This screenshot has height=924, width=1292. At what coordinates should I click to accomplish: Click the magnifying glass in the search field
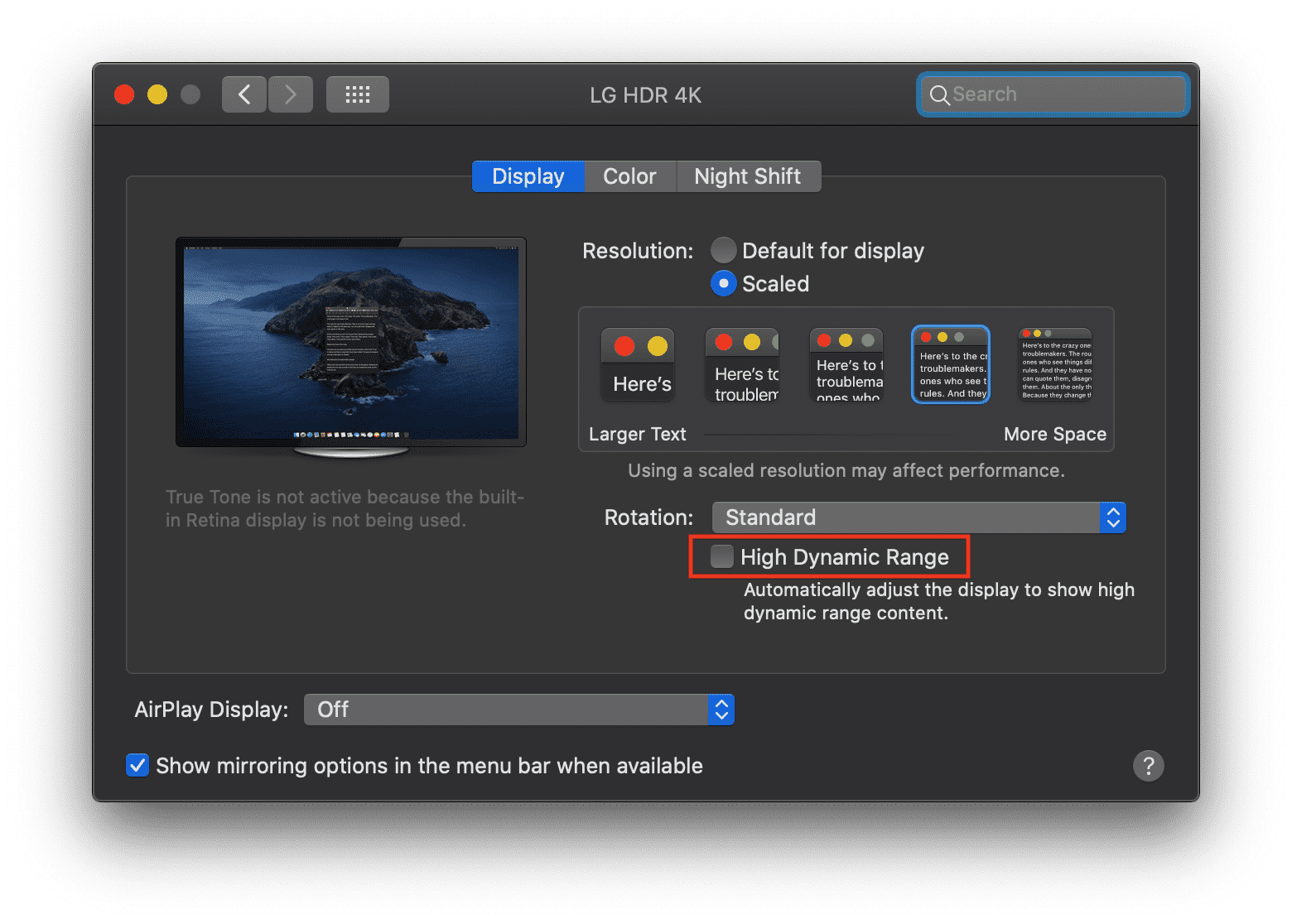click(939, 94)
